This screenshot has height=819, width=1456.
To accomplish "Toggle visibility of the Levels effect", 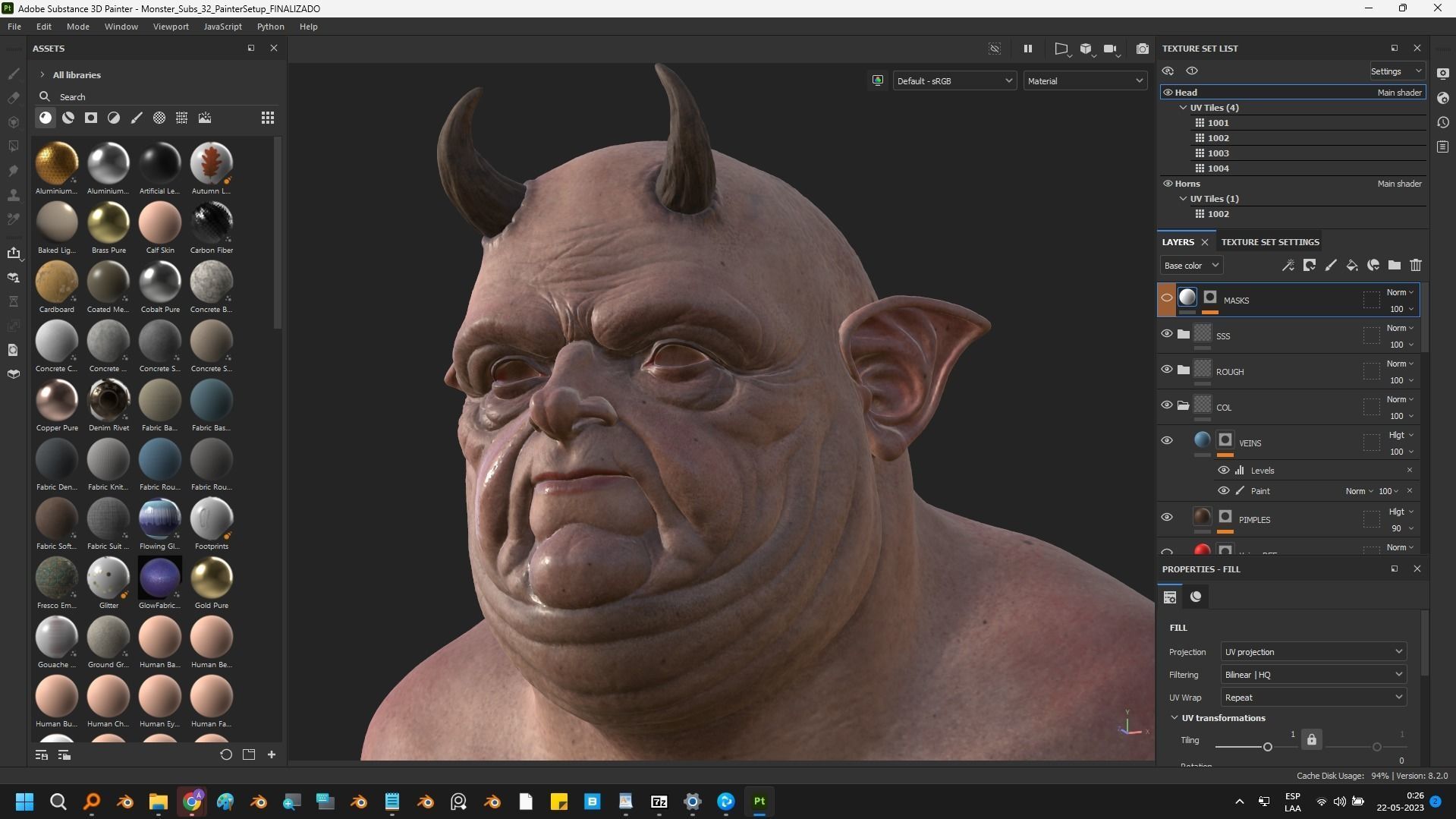I will click(x=1224, y=471).
